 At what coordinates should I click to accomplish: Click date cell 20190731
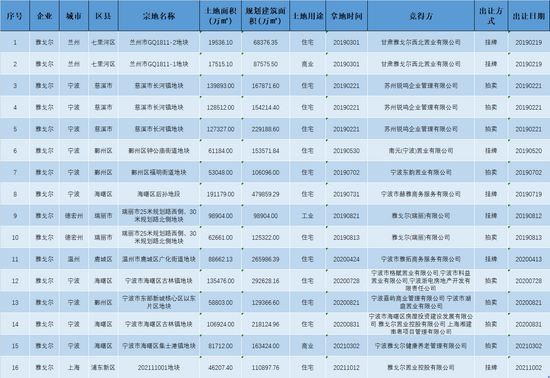click(x=347, y=194)
